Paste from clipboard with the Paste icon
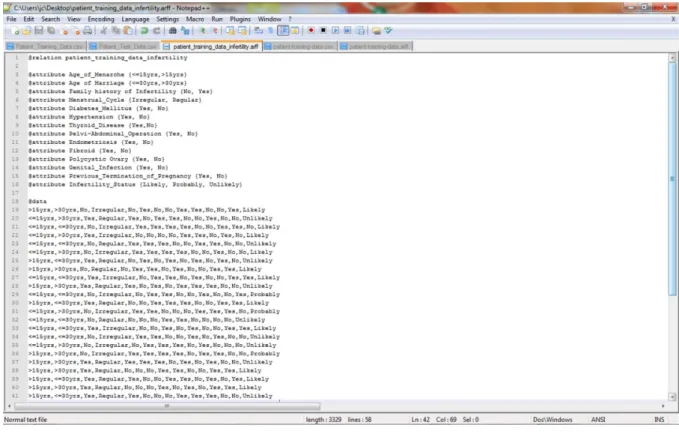Viewport: 679px width, 437px height. point(128,31)
